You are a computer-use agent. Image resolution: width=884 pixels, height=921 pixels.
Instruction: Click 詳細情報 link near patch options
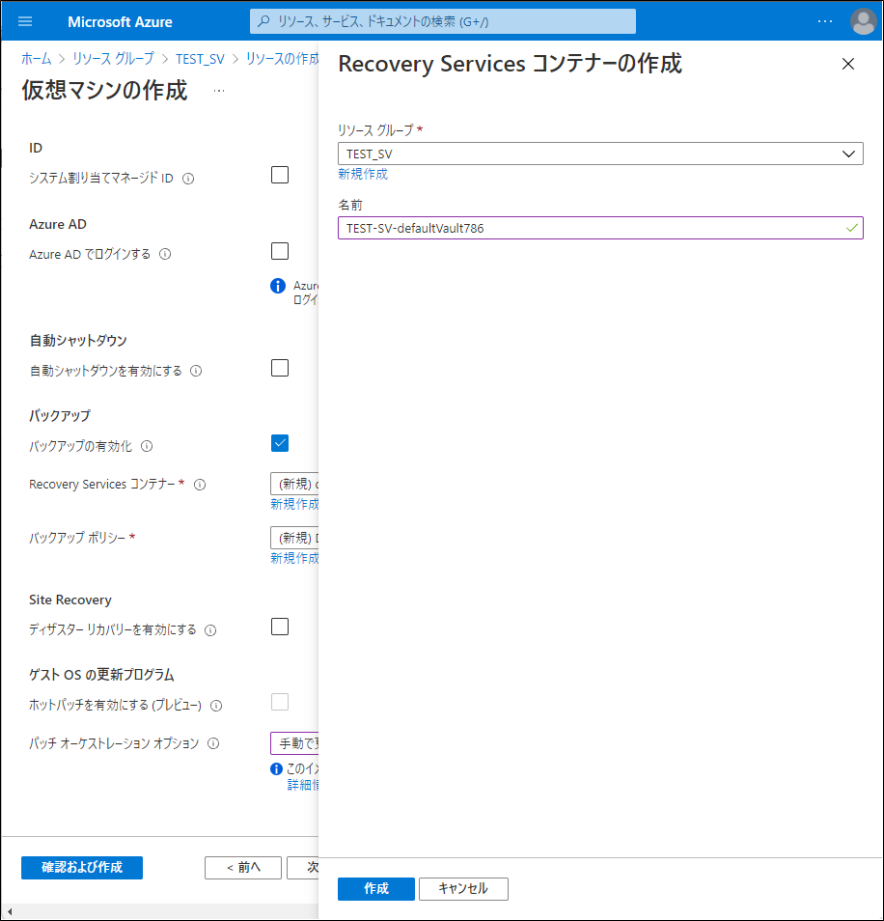(303, 785)
